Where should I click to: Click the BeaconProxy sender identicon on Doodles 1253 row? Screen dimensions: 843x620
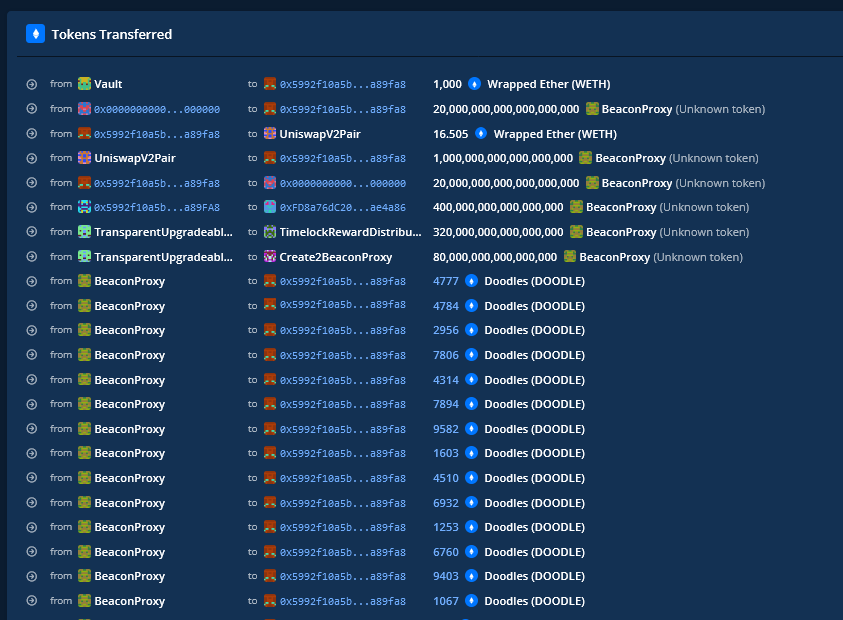pos(84,527)
